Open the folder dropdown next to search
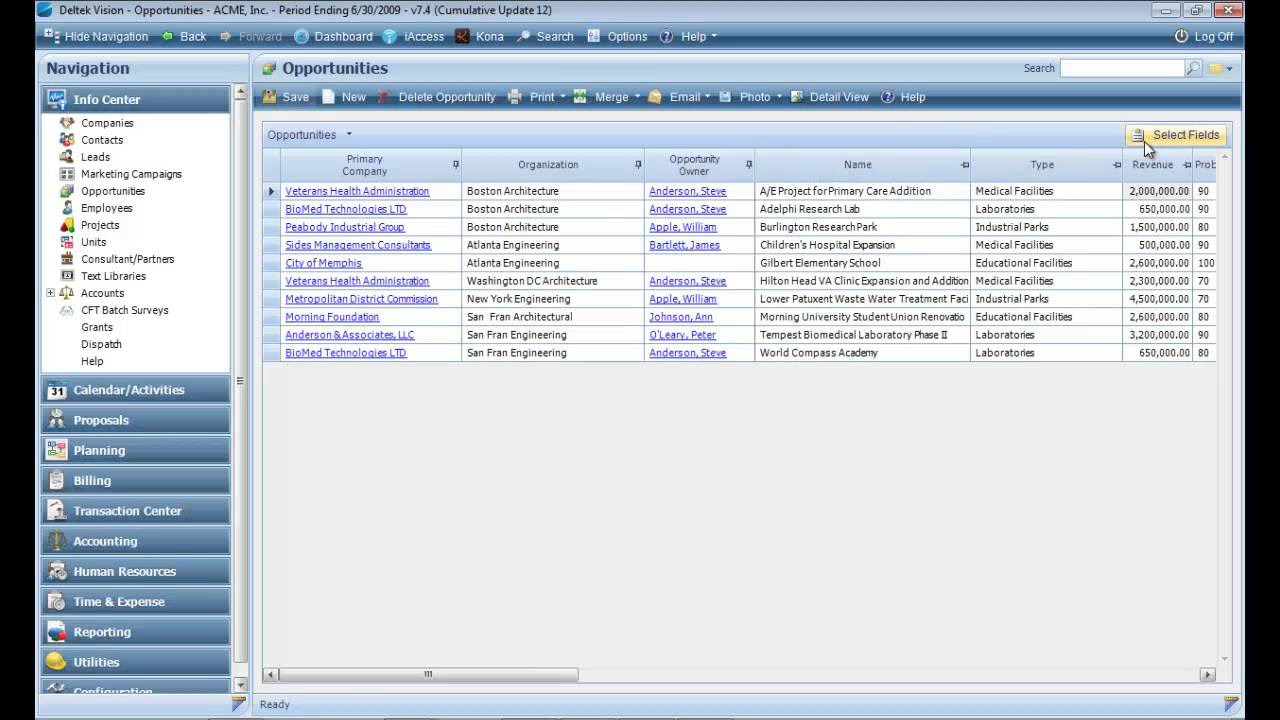1280x720 pixels. pos(1229,68)
